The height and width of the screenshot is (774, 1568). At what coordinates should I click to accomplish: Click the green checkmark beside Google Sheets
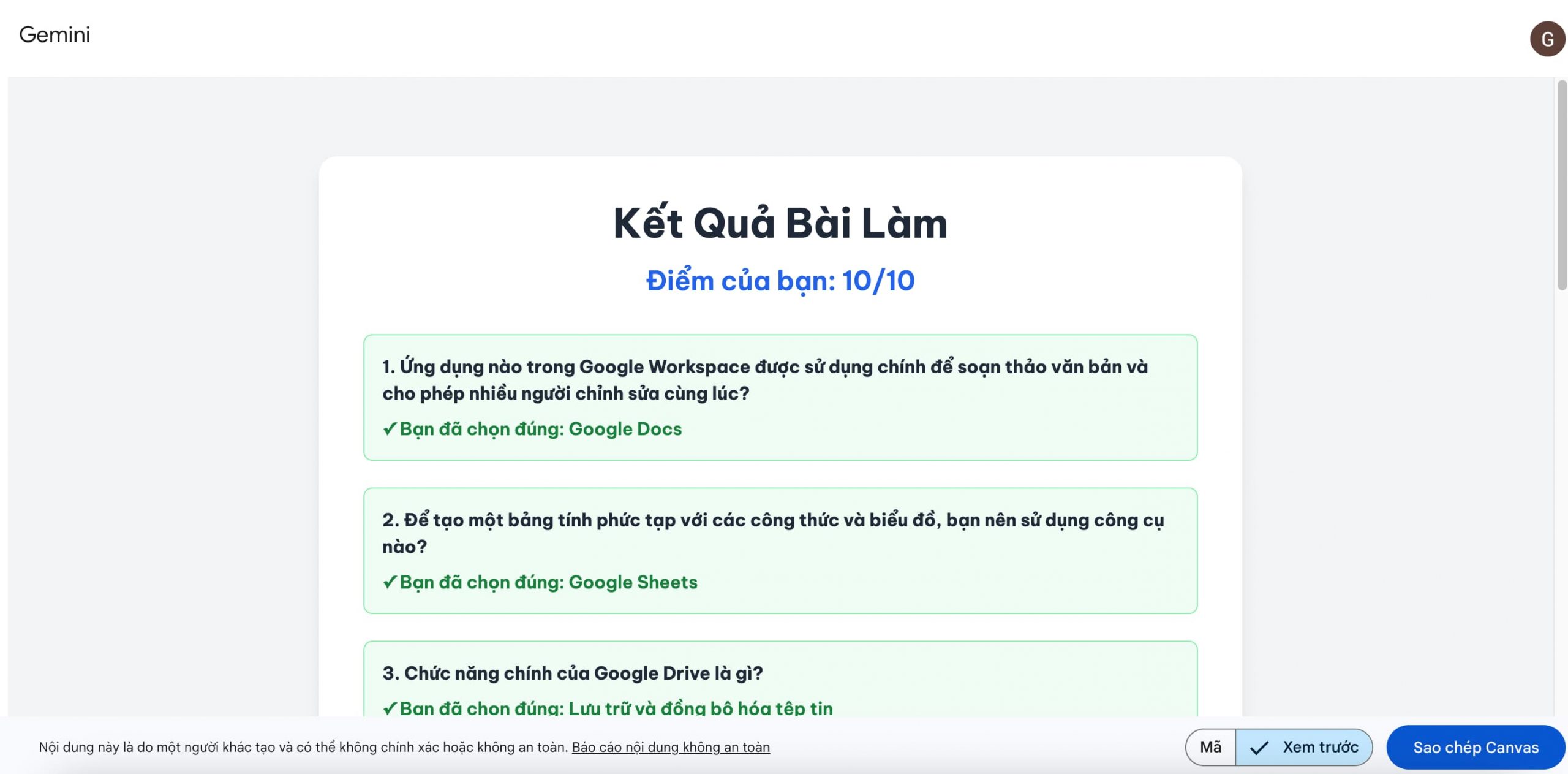coord(390,582)
